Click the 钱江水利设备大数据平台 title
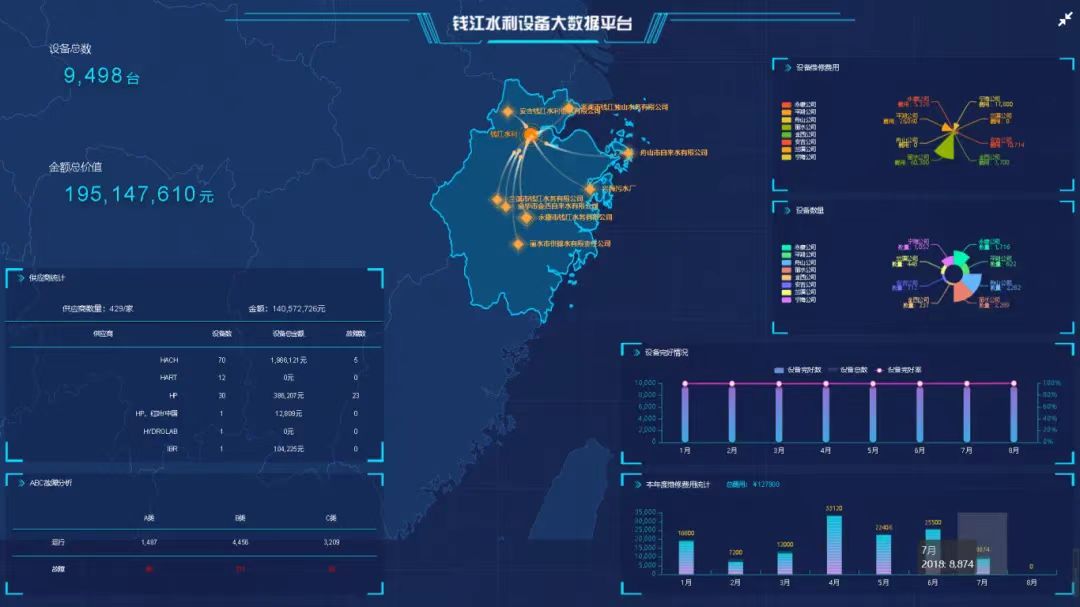Viewport: 1080px width, 607px height. click(x=542, y=23)
